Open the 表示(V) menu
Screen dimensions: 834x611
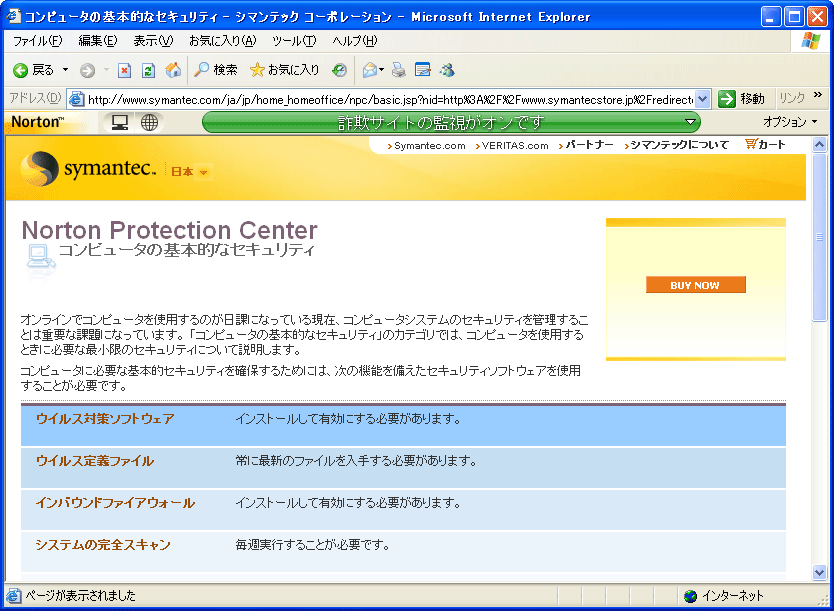[153, 41]
